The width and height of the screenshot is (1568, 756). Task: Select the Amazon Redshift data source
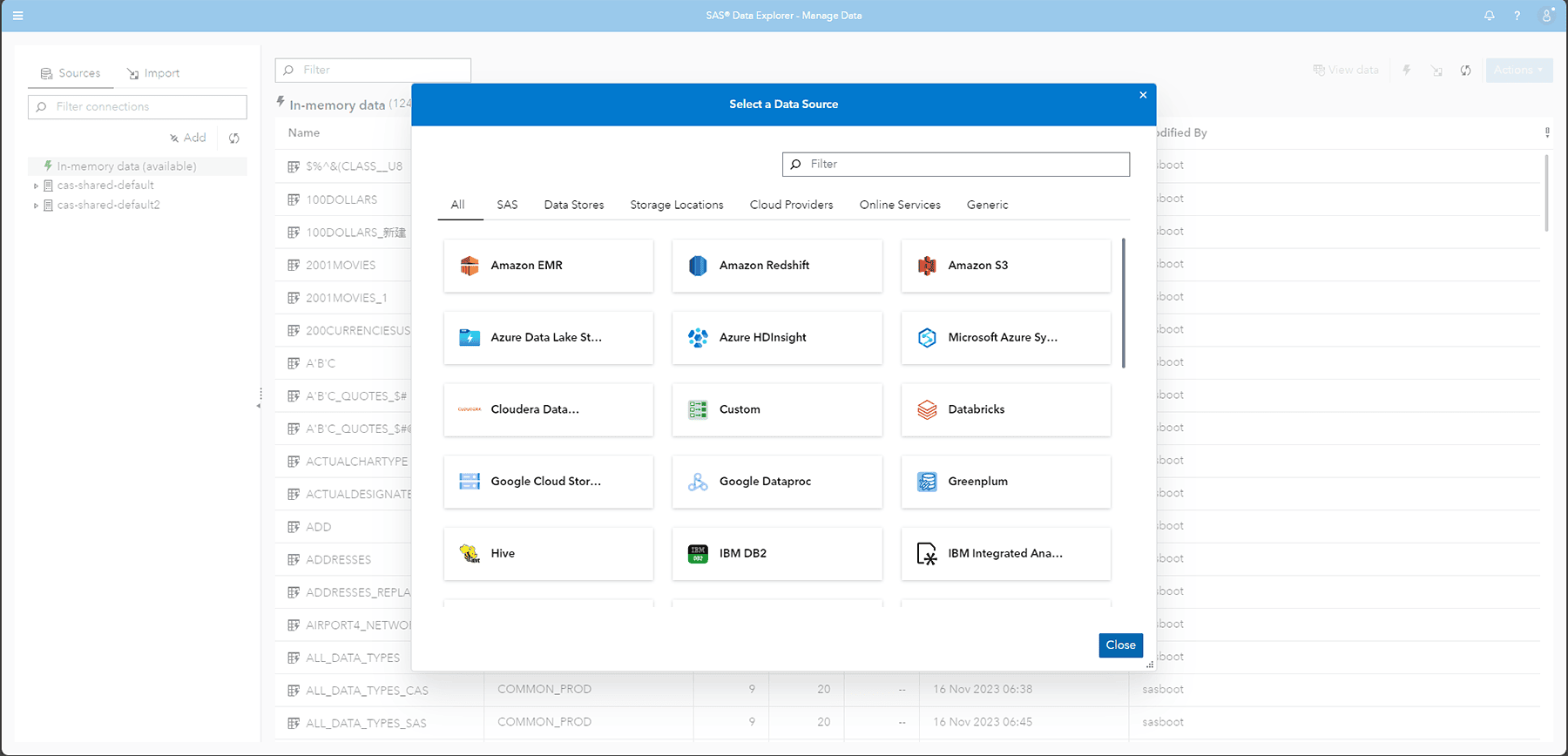coord(777,266)
